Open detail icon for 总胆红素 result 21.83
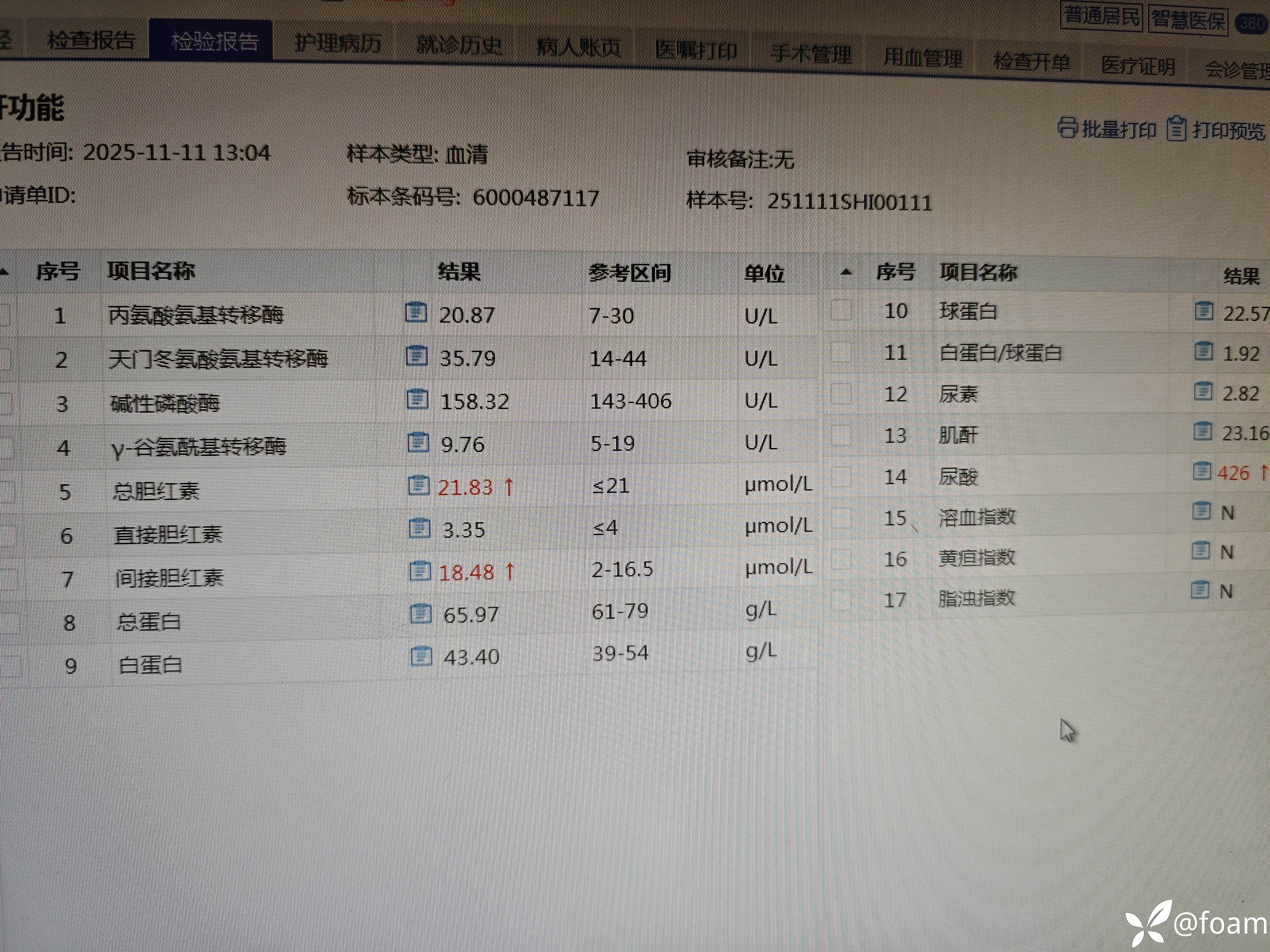 419,486
